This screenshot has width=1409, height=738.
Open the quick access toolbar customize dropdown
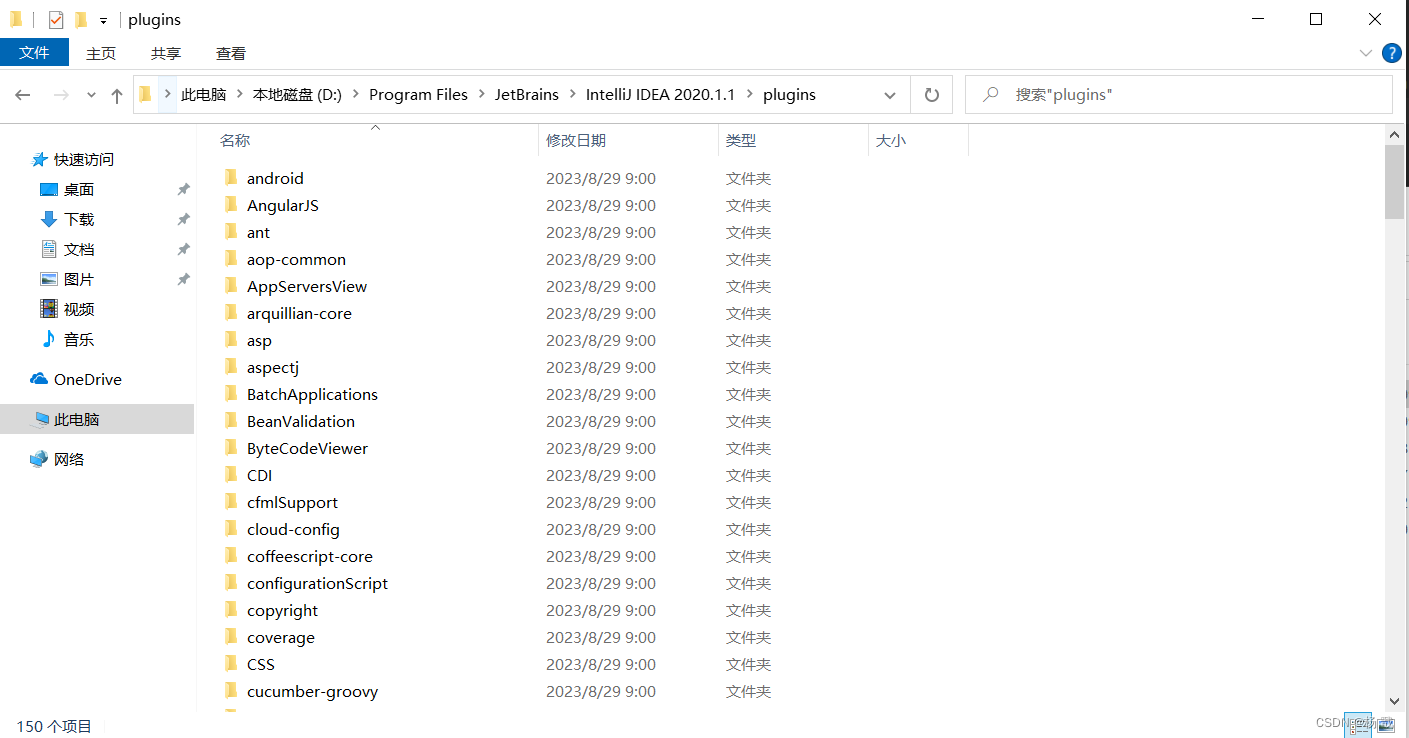(103, 20)
